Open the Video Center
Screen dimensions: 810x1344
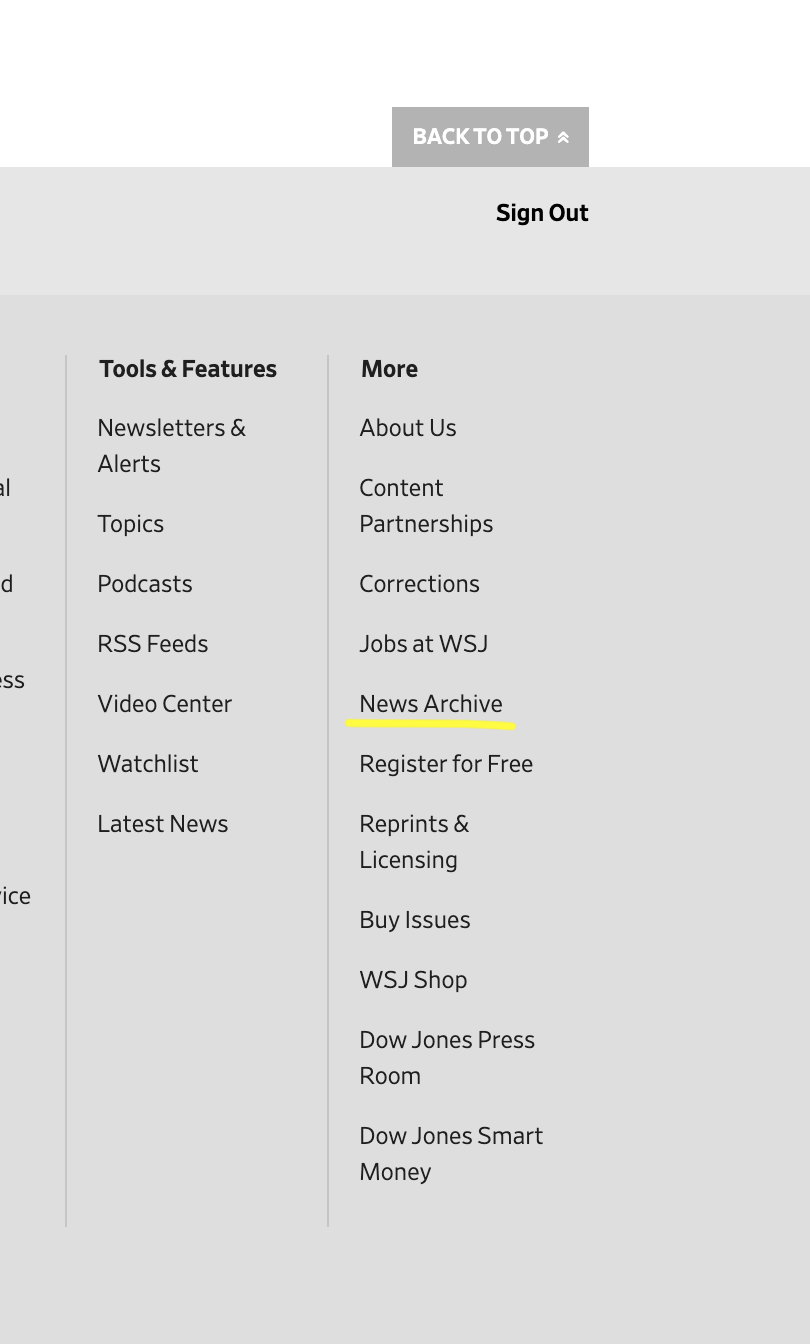165,704
